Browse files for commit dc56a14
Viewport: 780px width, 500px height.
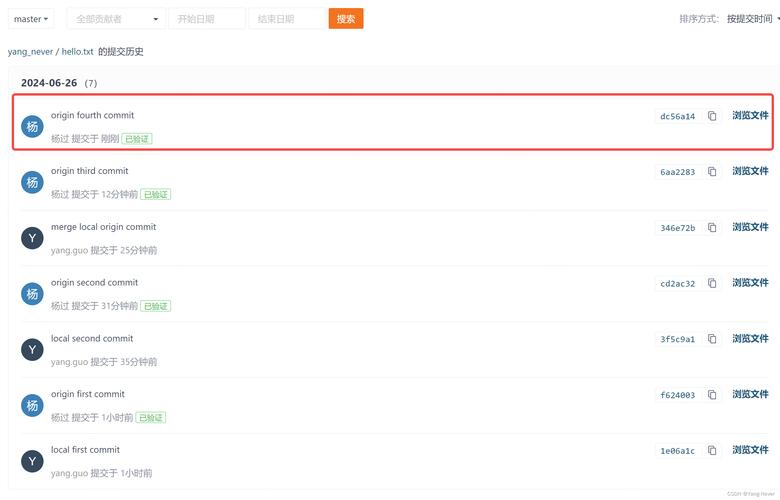tap(750, 116)
